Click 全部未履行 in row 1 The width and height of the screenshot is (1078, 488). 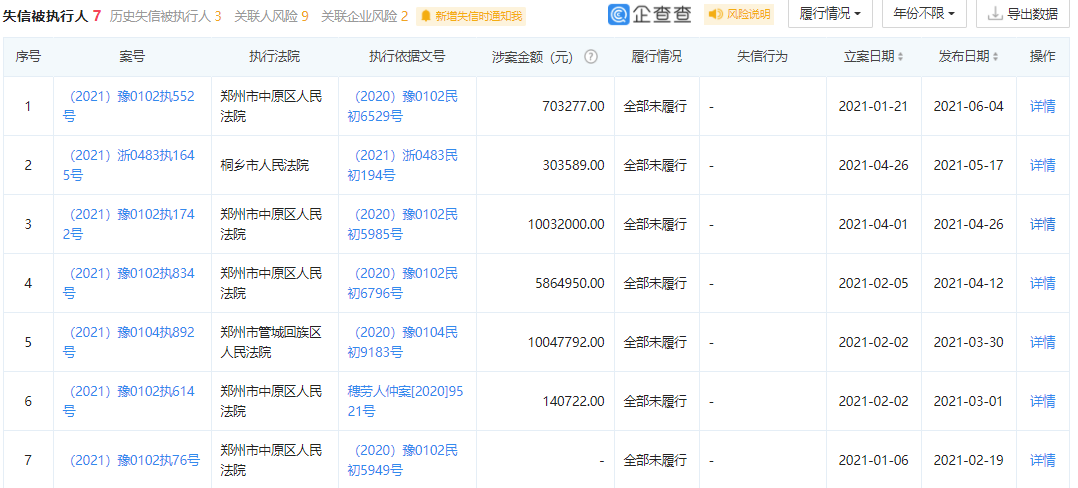coord(655,107)
